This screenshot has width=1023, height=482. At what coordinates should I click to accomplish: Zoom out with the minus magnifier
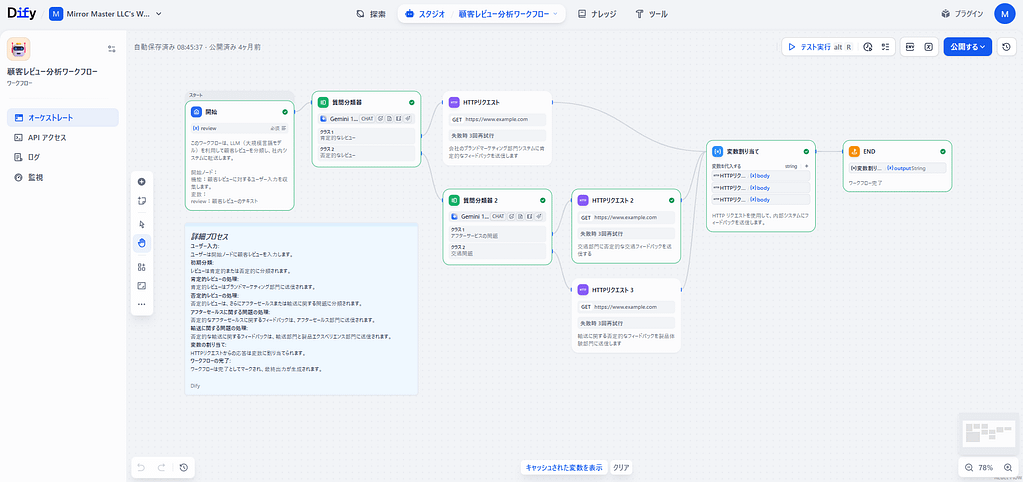(x=969, y=468)
